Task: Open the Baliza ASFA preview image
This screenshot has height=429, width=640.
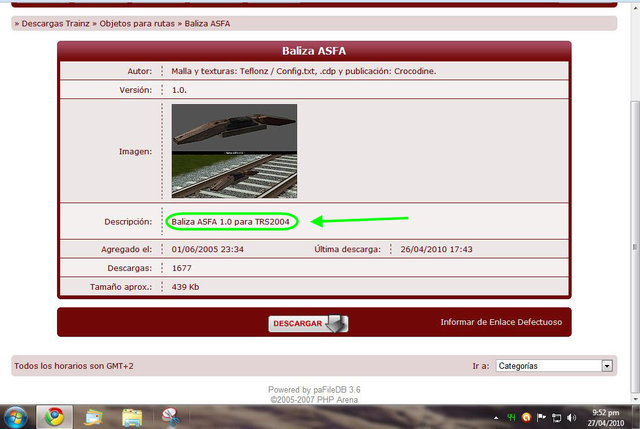Action: point(234,151)
